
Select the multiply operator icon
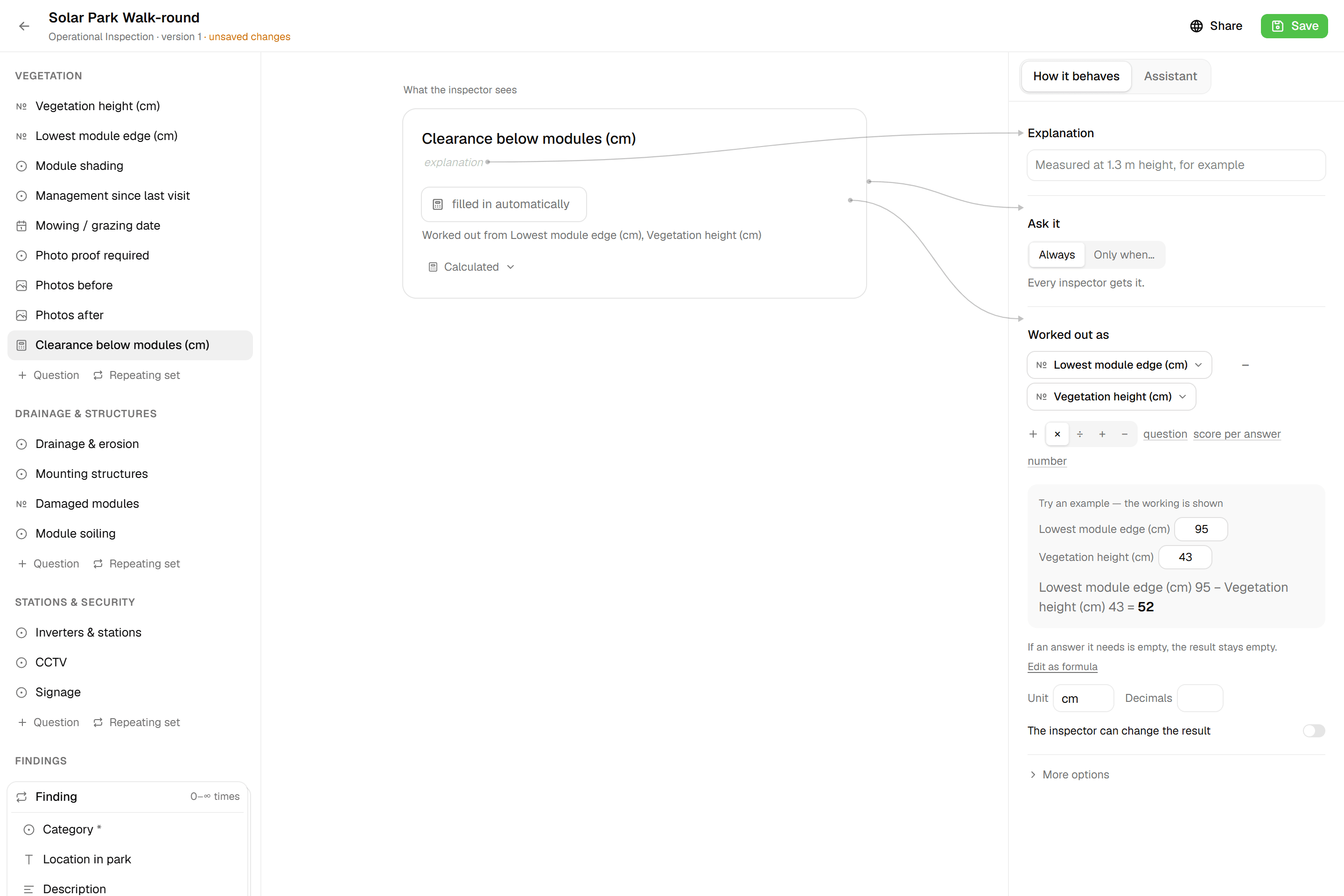coord(1057,434)
